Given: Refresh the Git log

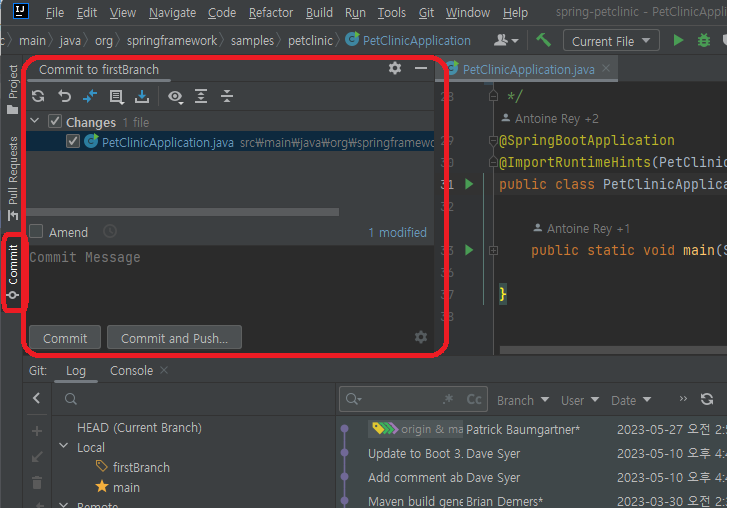Looking at the screenshot, I should 707,399.
